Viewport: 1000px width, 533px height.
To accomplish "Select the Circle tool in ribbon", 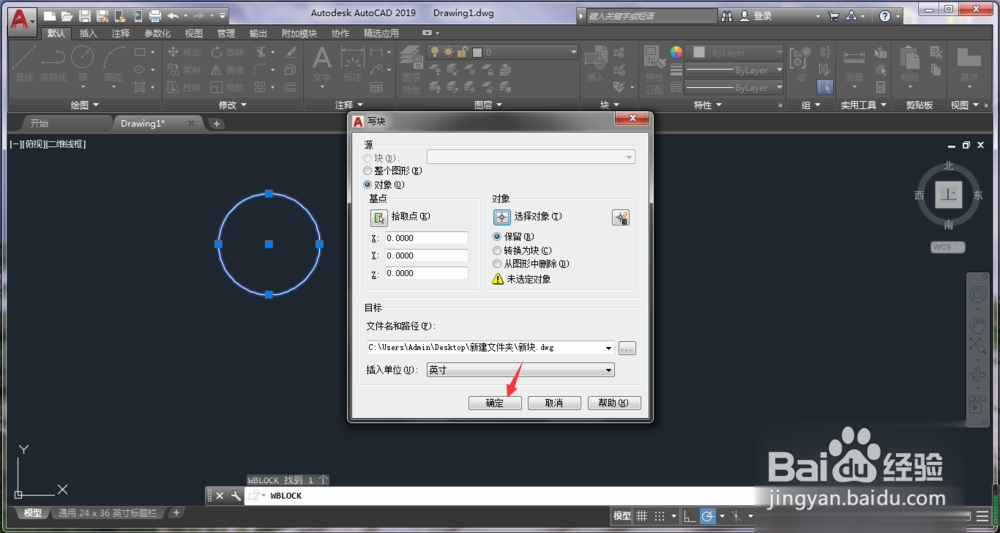I will 83,64.
